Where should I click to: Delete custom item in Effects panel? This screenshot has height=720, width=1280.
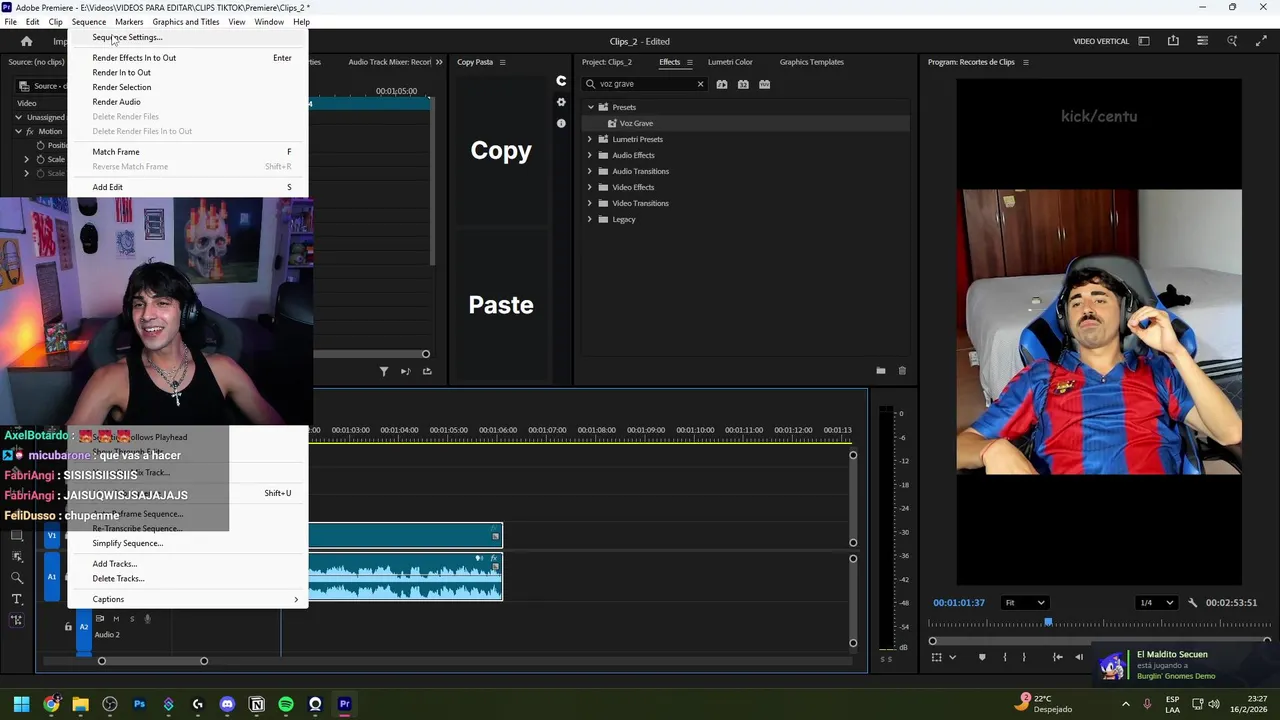902,371
